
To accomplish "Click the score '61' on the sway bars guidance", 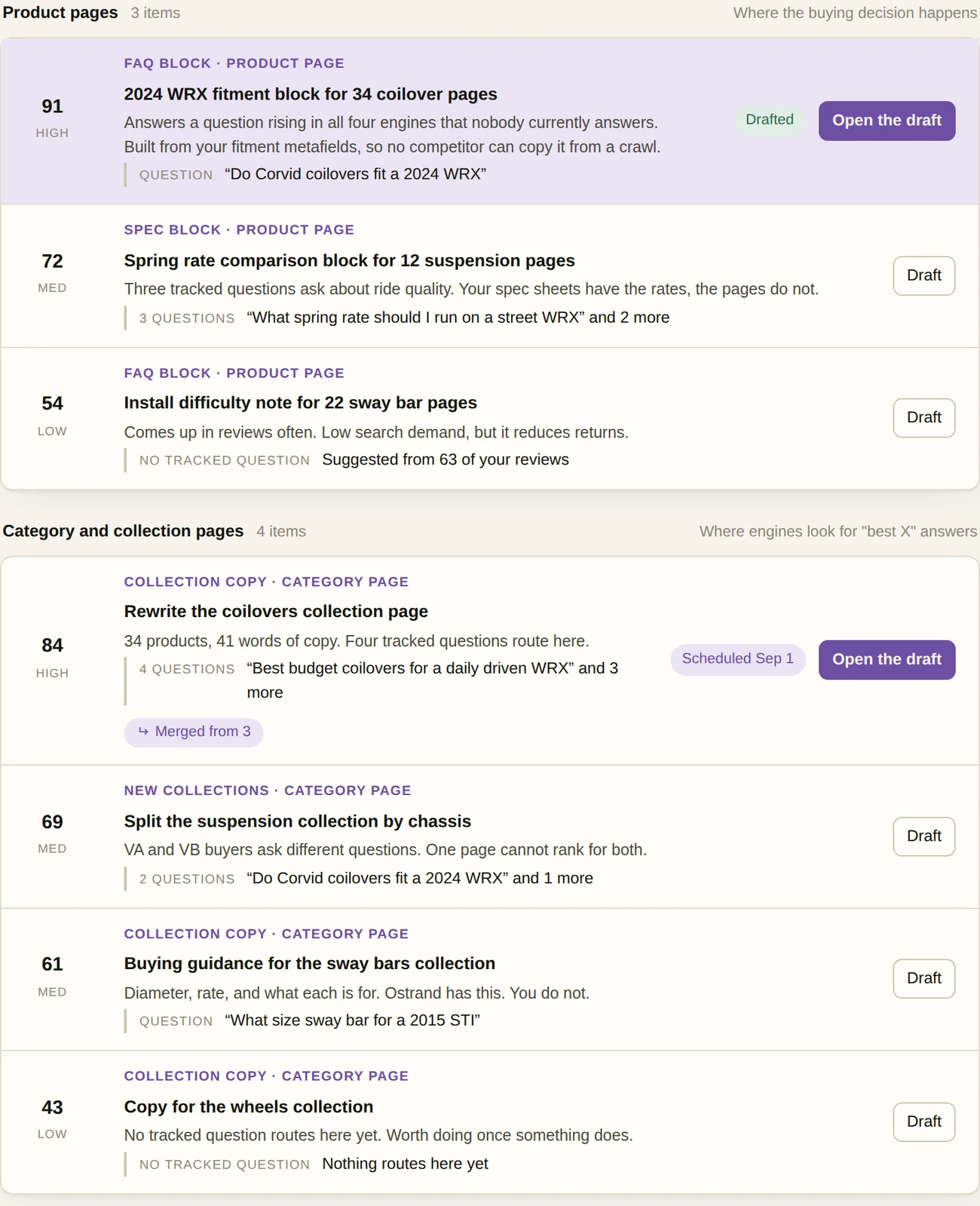I will click(52, 964).
